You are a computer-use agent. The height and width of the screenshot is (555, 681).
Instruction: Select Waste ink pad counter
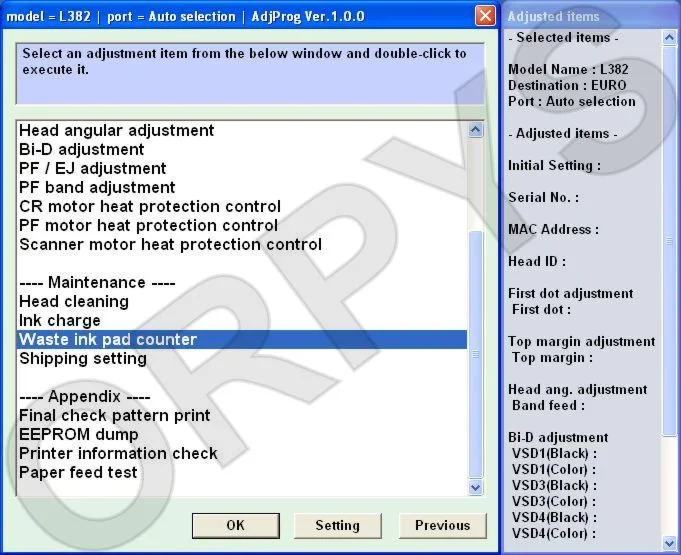pos(242,340)
